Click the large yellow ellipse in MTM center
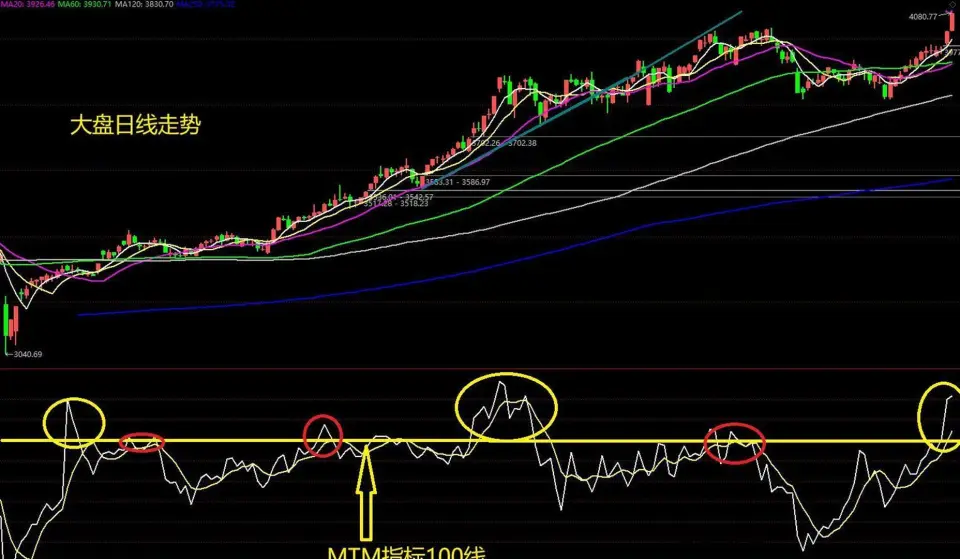 point(507,405)
